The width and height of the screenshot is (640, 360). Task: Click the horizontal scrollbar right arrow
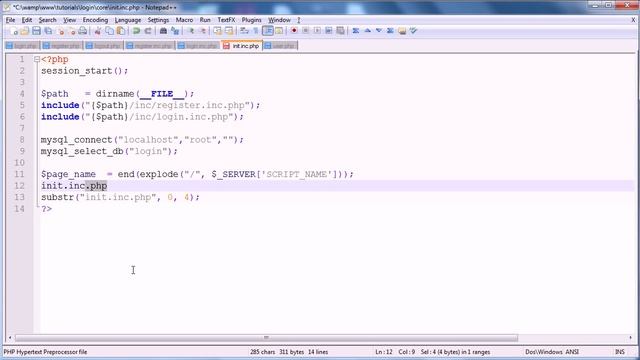click(630, 338)
